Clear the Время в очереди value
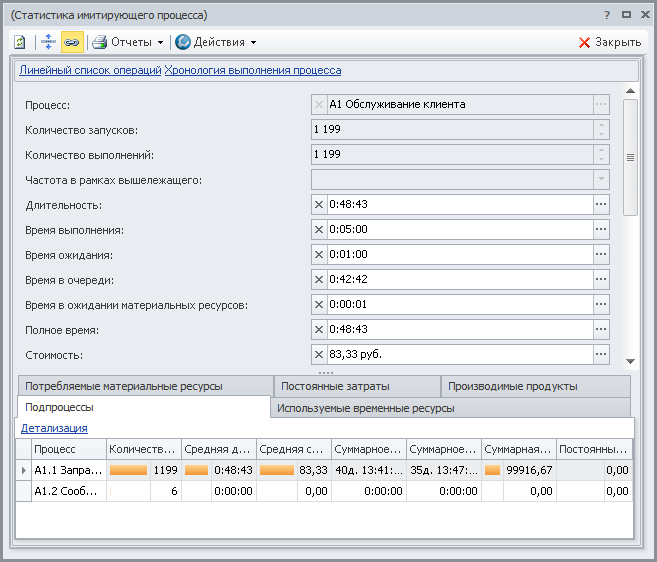This screenshot has width=657, height=562. point(319,279)
